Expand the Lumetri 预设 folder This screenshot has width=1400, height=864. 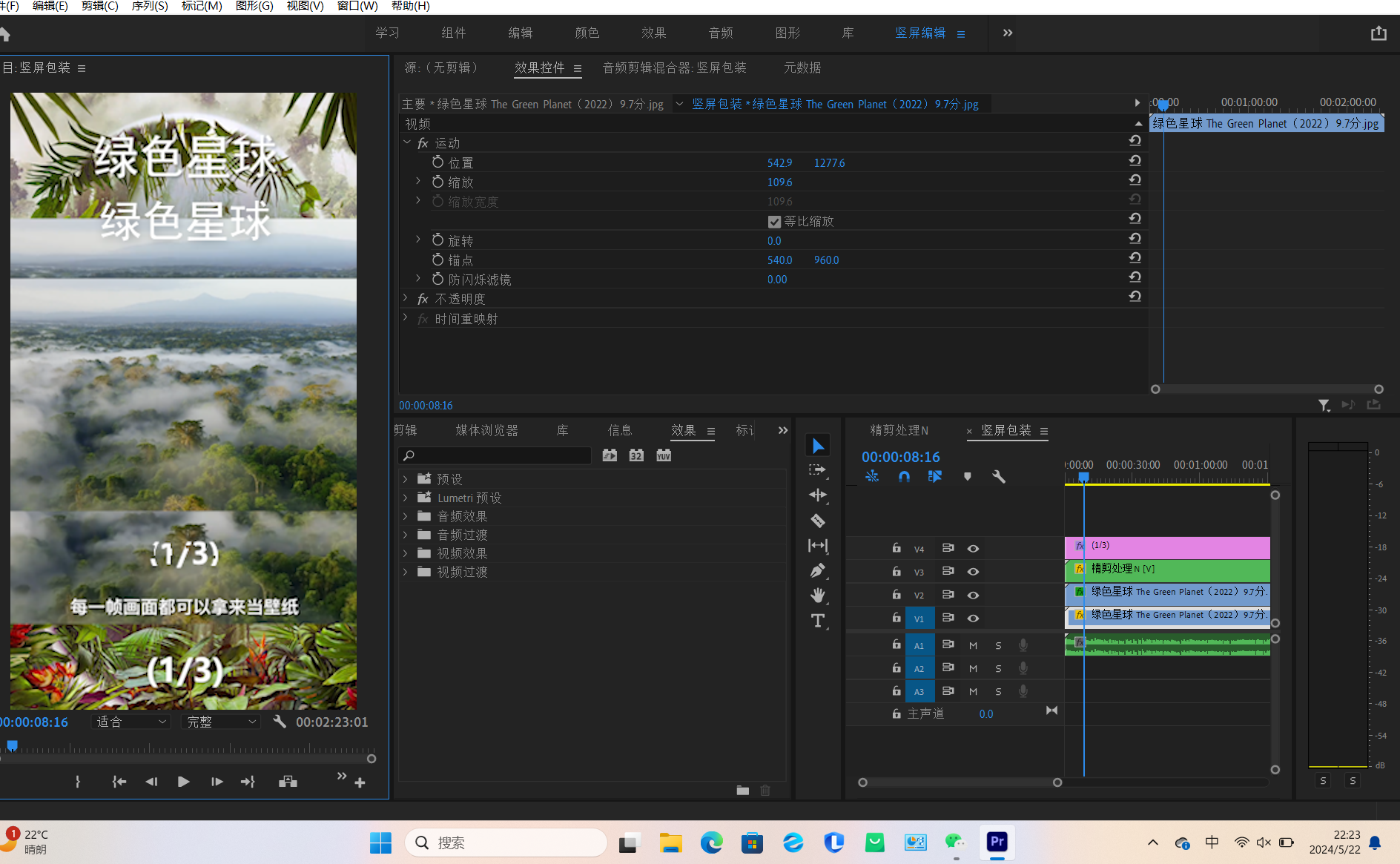tap(406, 498)
